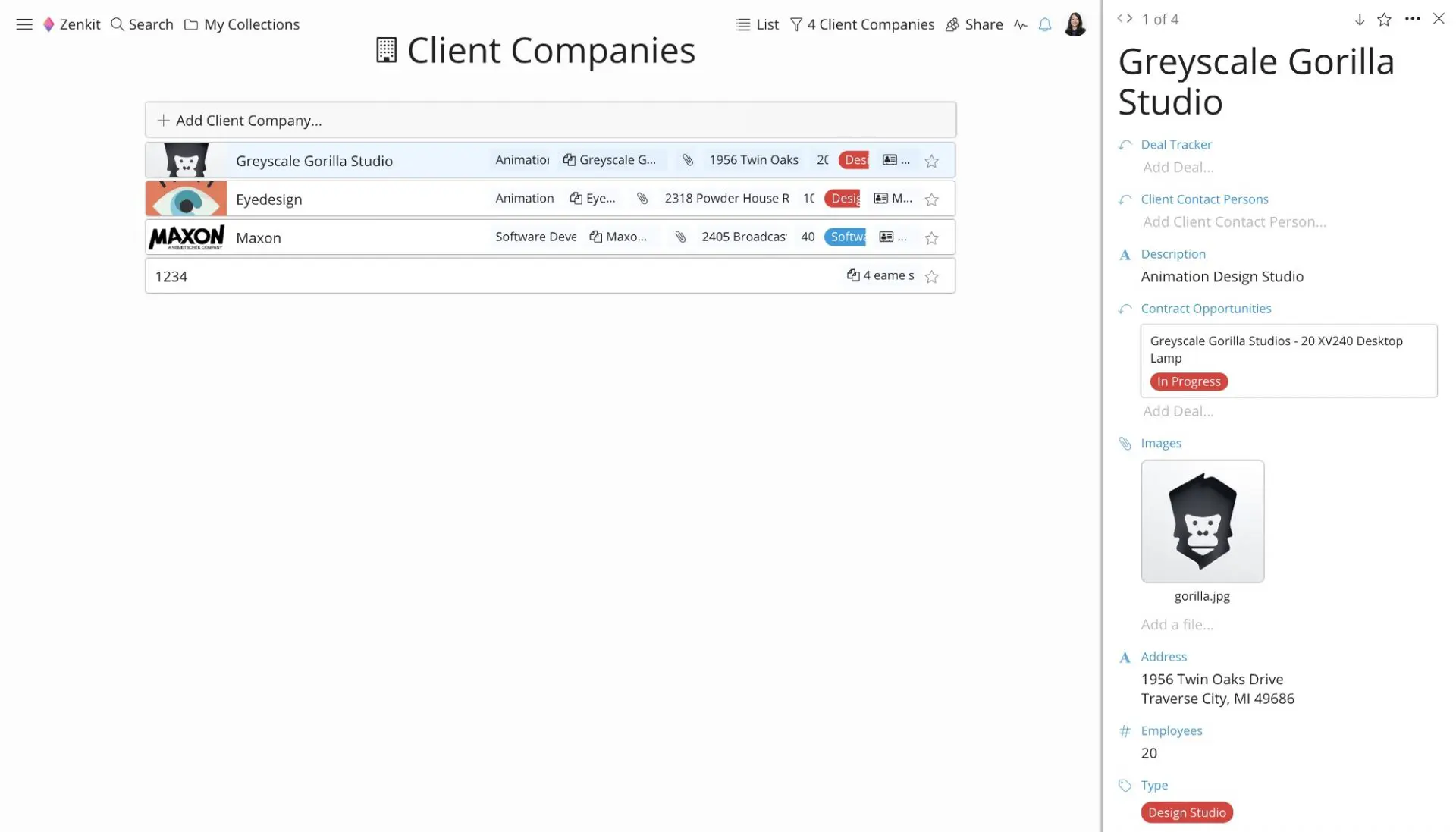Image resolution: width=1456 pixels, height=832 pixels.
Task: Click the Type field tag icon
Action: 1125,786
